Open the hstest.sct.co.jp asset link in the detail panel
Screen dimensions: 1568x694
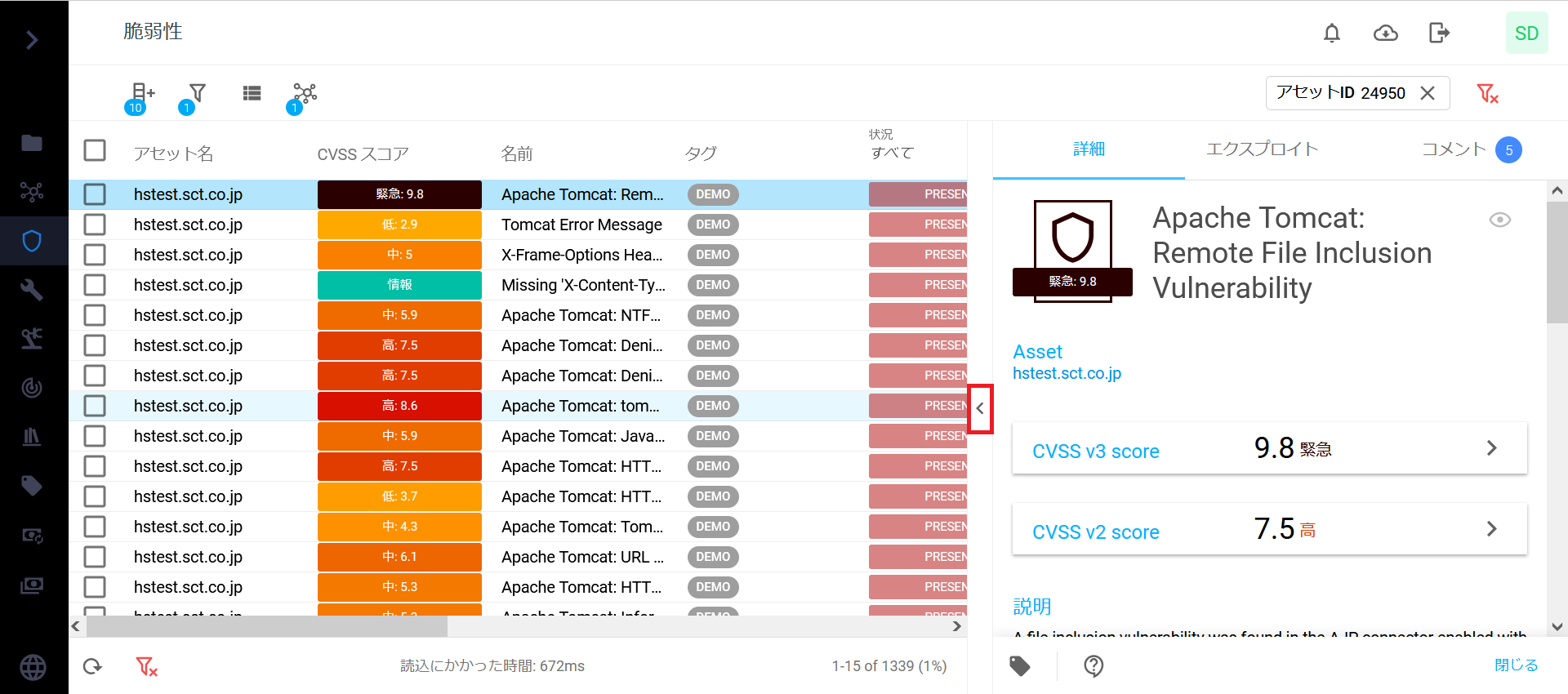(1067, 373)
